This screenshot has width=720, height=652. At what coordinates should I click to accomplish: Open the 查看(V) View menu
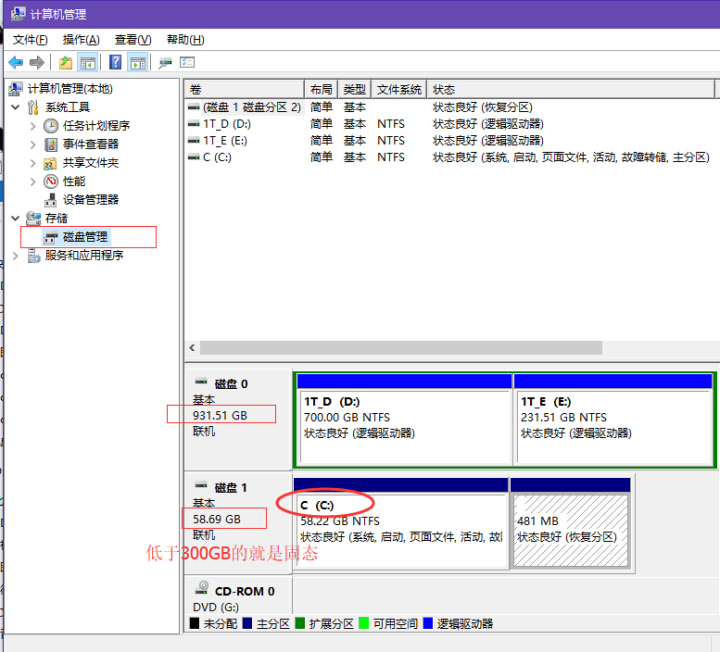click(132, 39)
